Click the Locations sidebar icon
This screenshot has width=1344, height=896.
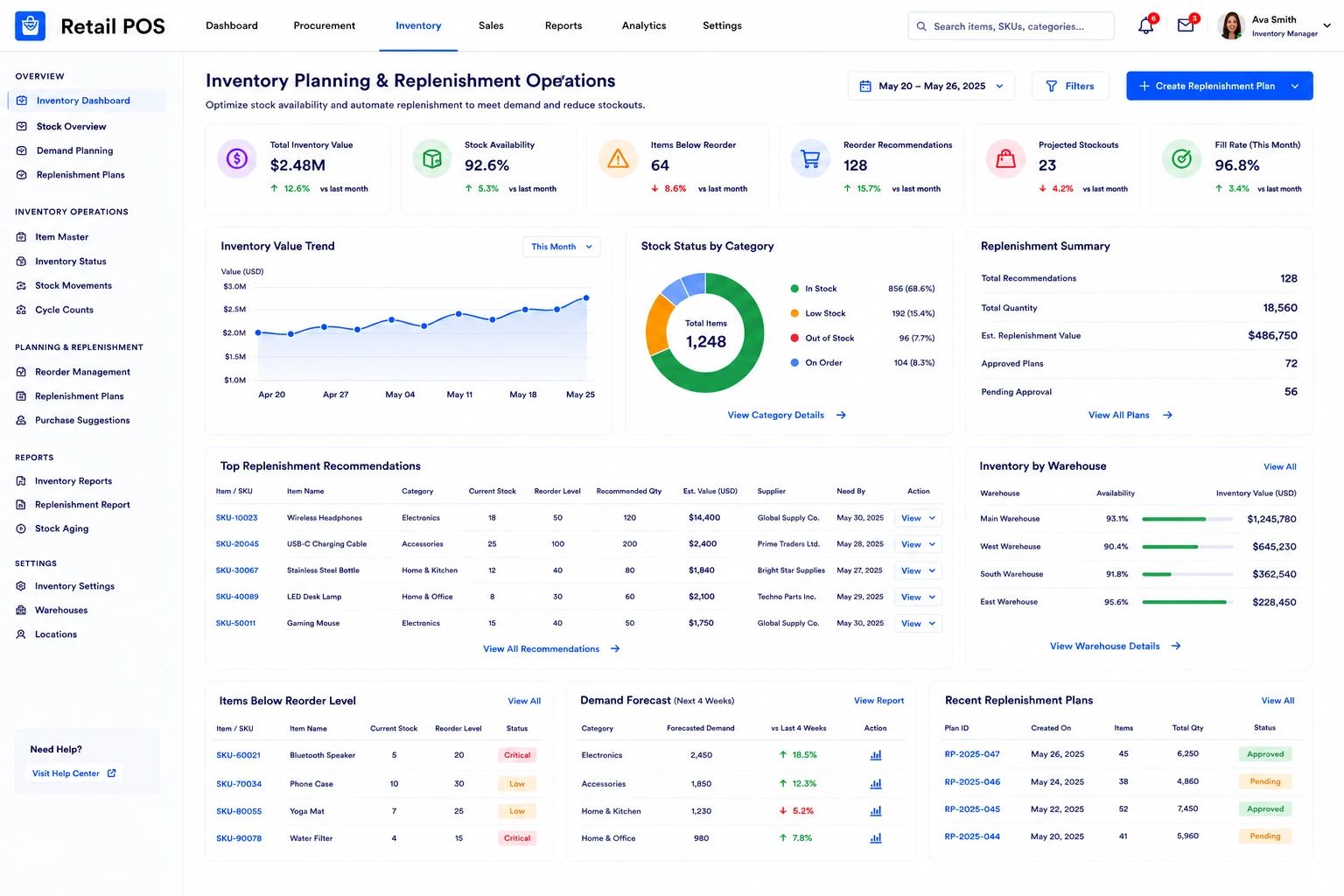tap(22, 634)
